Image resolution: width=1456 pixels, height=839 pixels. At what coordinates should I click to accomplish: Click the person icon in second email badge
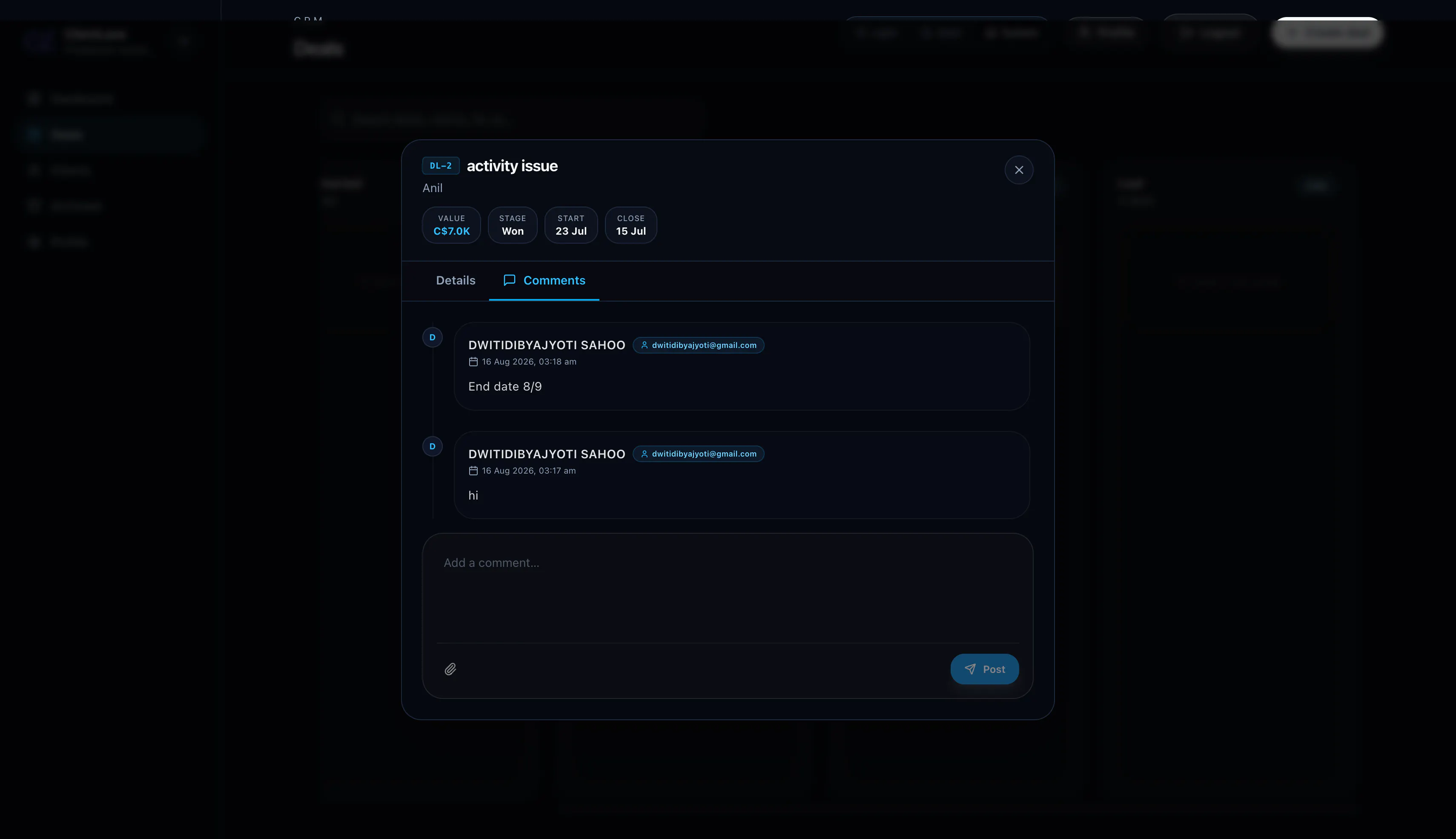click(645, 454)
